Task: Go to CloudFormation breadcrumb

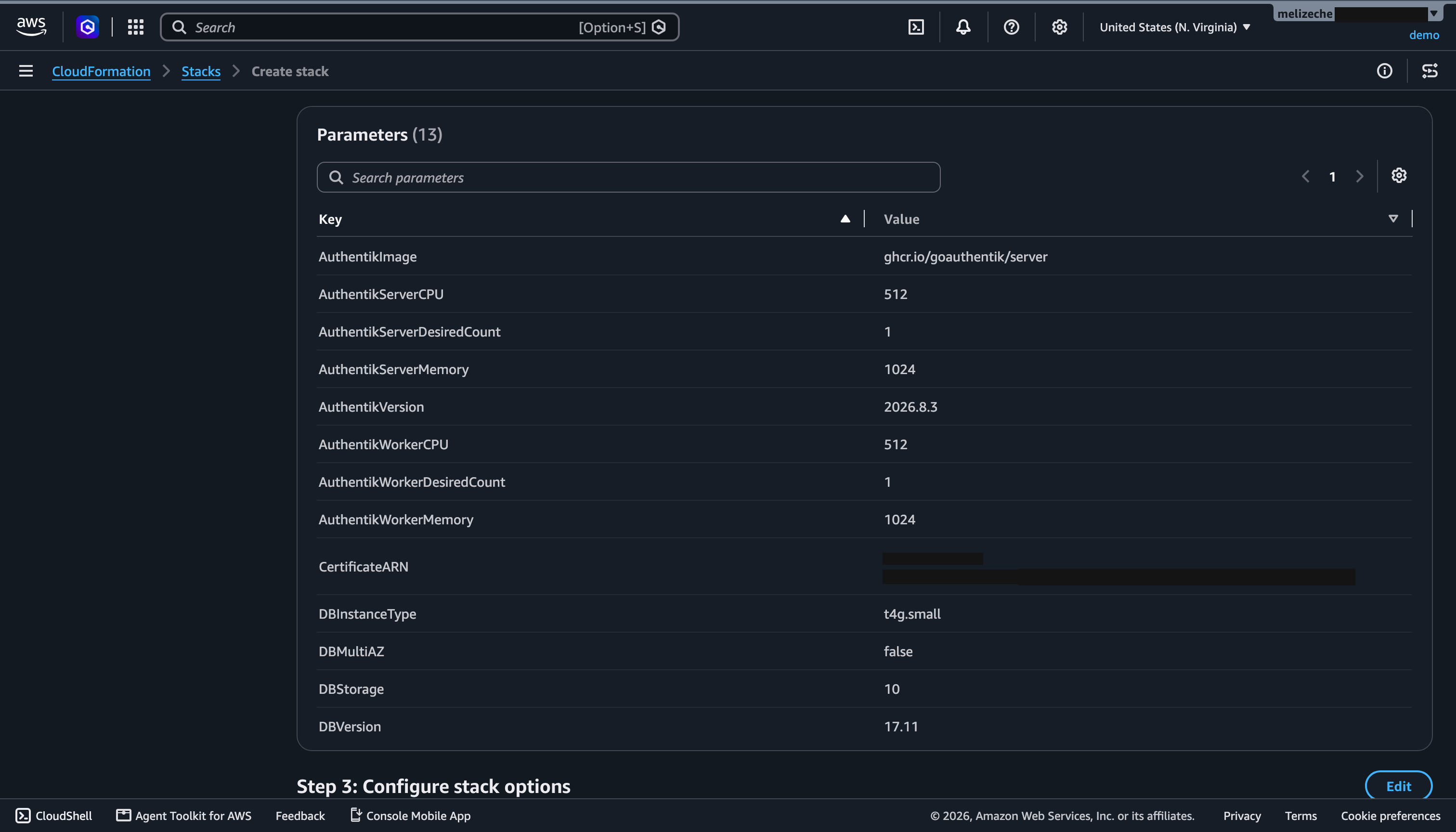Action: pos(101,71)
